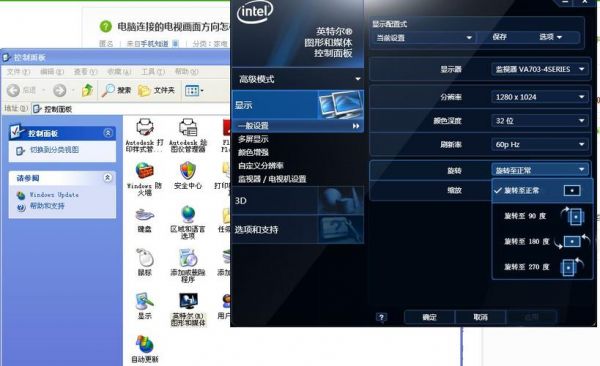Select Color Enhancement item
Viewport: 600px width, 366px height.
(x=253, y=152)
